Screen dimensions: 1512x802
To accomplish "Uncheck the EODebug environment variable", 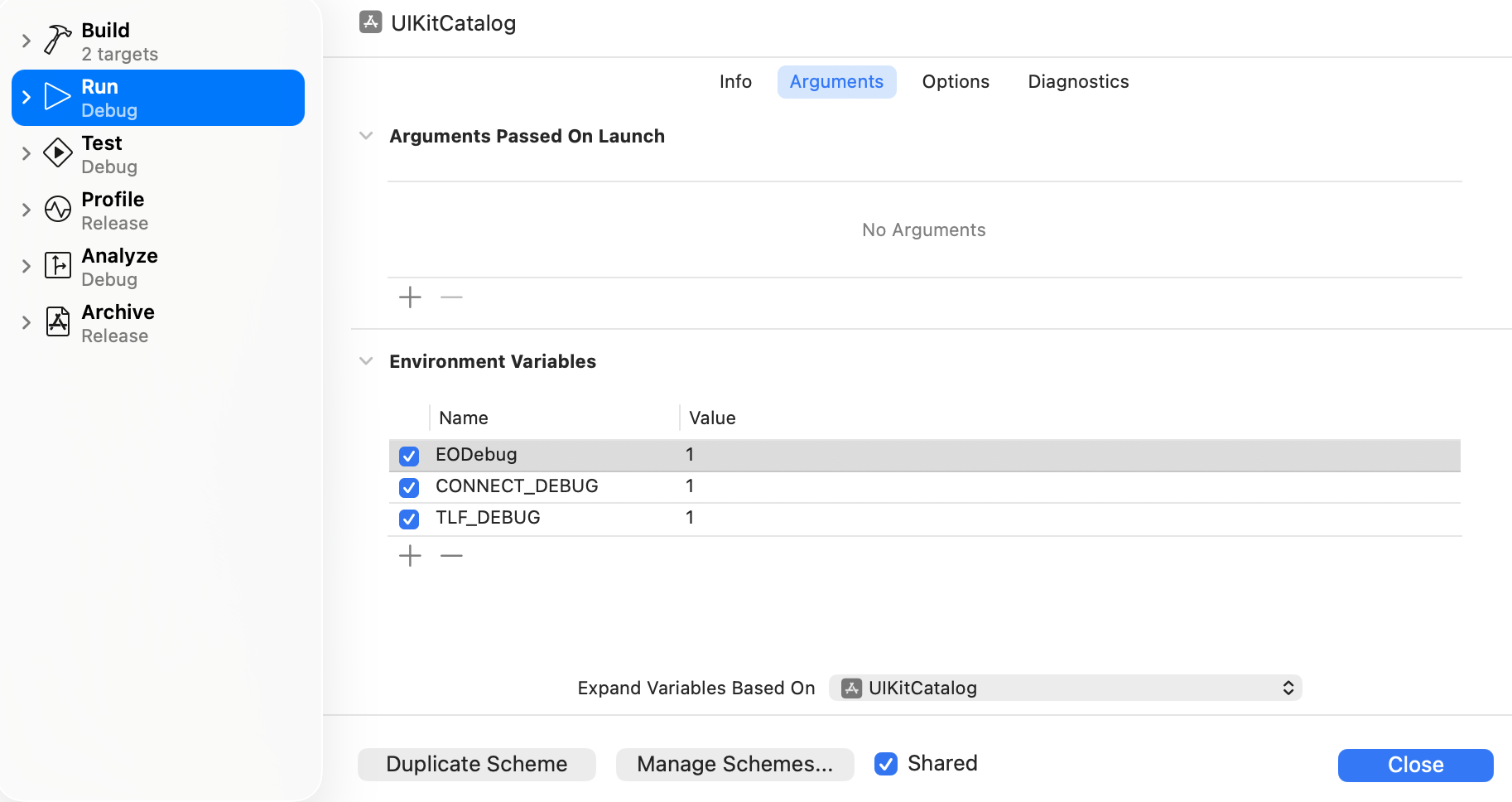I will [x=408, y=456].
